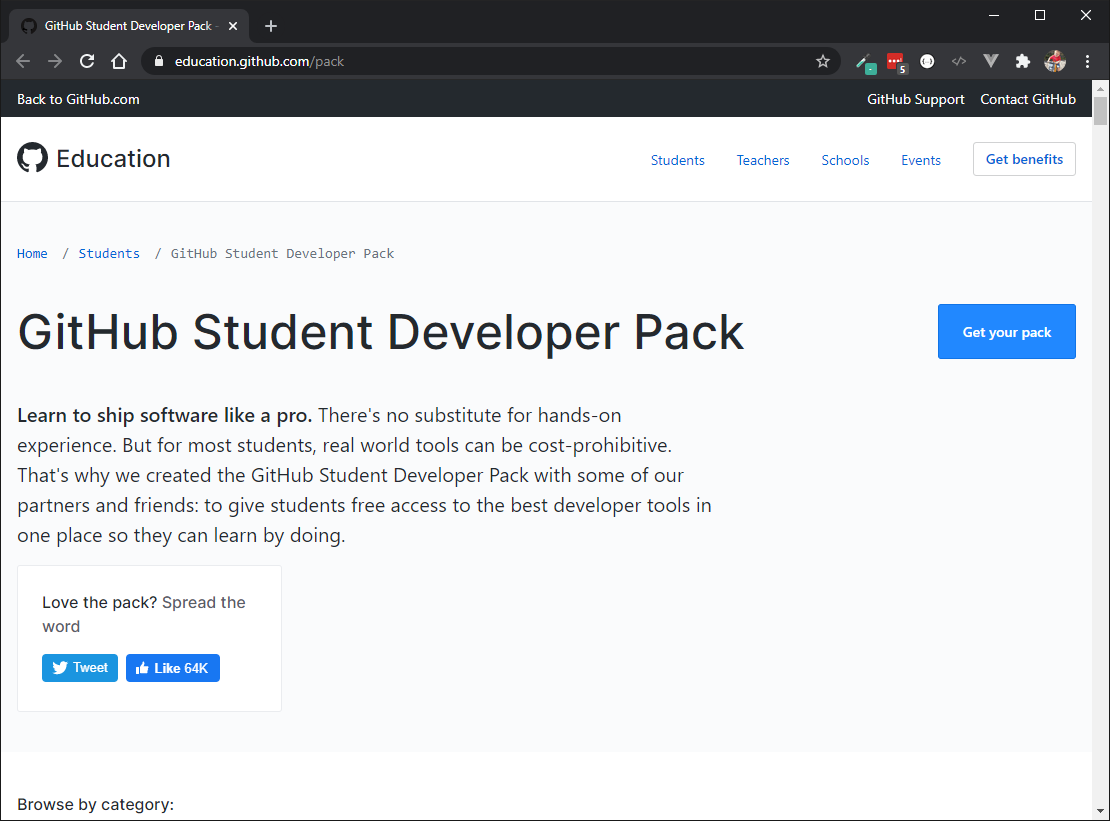Click the Tweet button
This screenshot has width=1110, height=821.
point(80,668)
